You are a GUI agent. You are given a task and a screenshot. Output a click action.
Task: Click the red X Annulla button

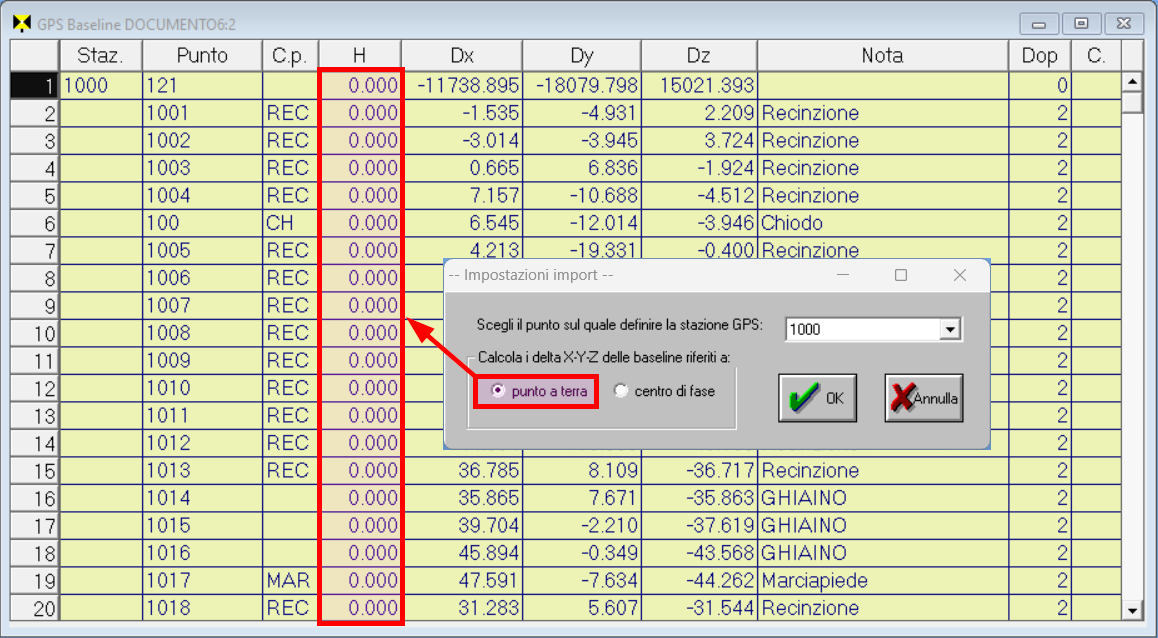923,398
